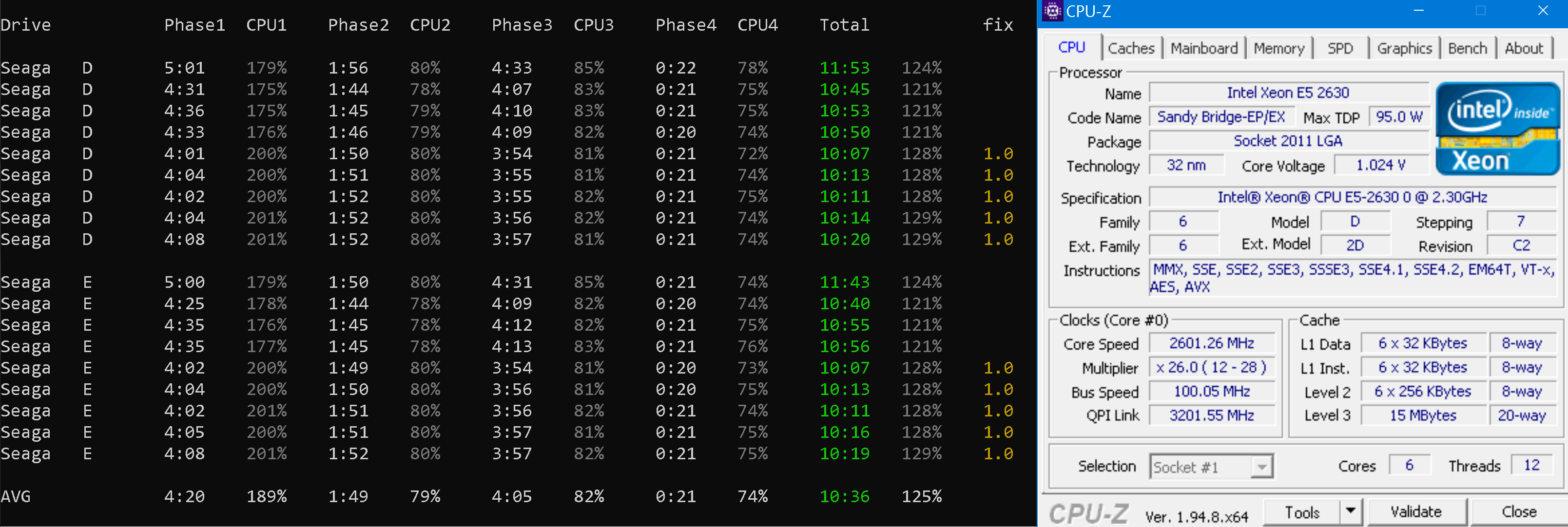Click the green total time 10:19
The width and height of the screenshot is (1568, 527).
[x=844, y=454]
